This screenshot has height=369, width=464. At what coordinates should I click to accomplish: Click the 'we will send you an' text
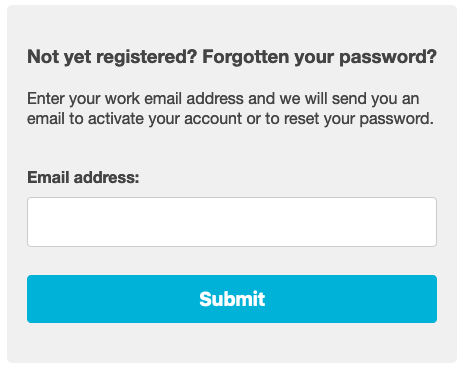[x=349, y=99]
